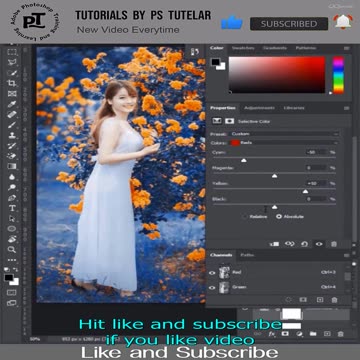The image size is (360, 360).
Task: Select the Hand tool
Action: coord(12,239)
